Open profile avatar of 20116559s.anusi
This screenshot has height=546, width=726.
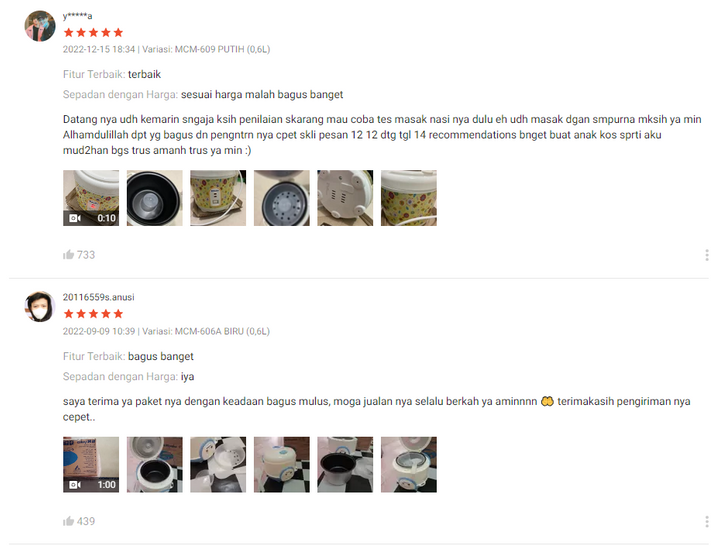pyautogui.click(x=40, y=307)
